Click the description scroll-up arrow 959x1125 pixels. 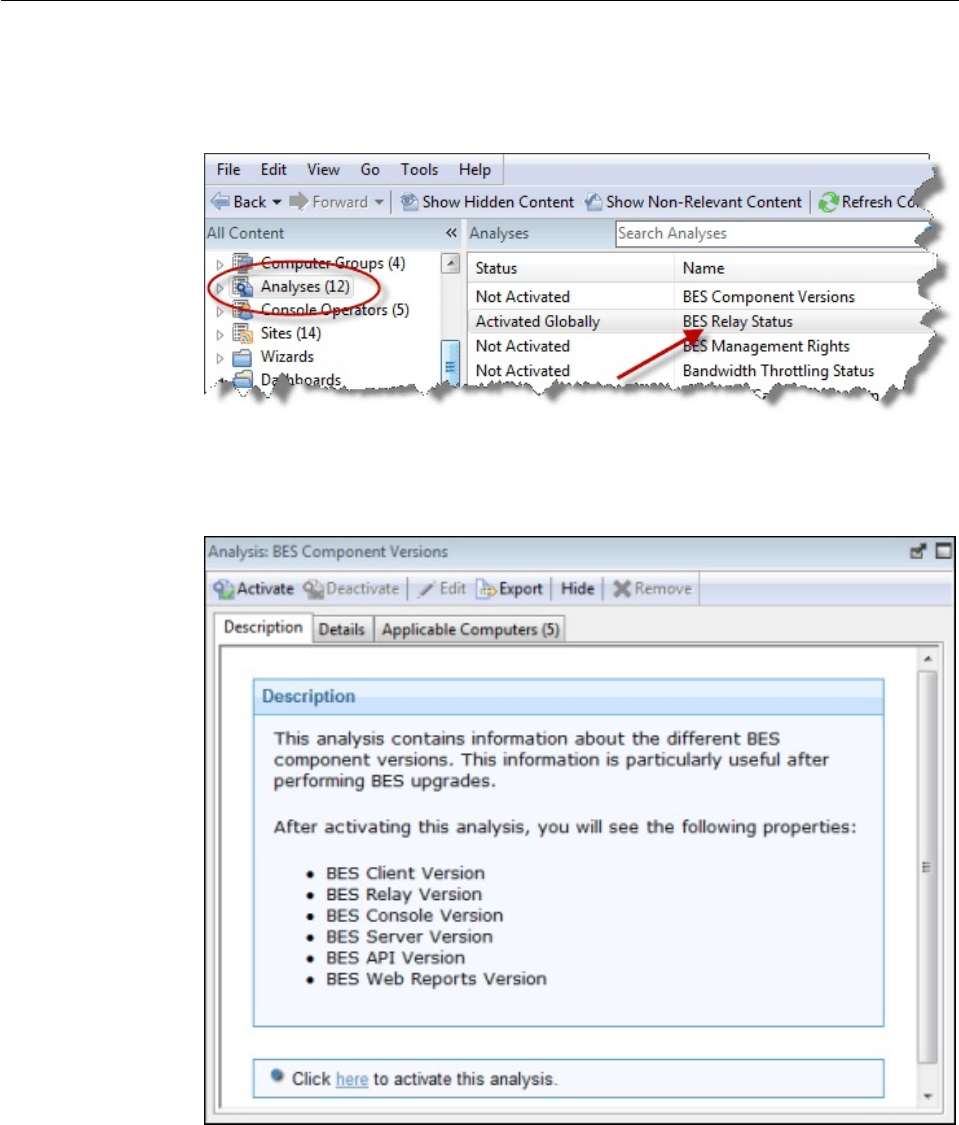click(927, 659)
